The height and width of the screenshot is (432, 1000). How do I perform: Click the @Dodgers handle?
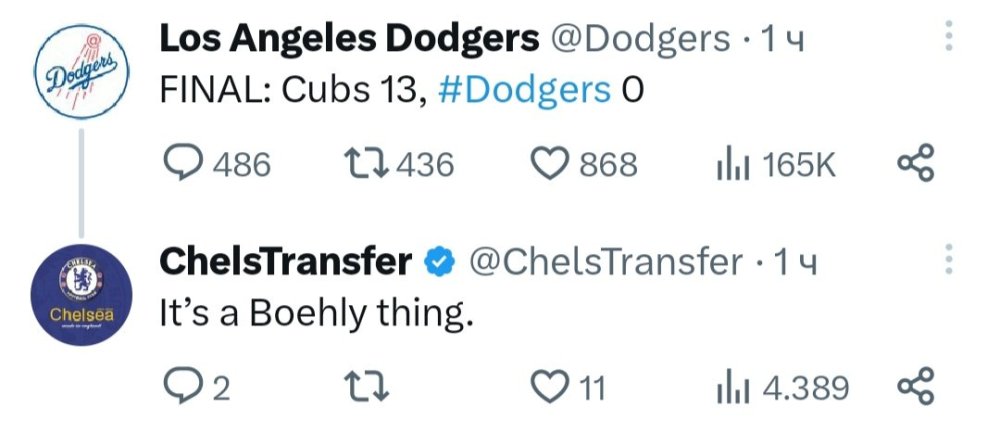tap(639, 40)
